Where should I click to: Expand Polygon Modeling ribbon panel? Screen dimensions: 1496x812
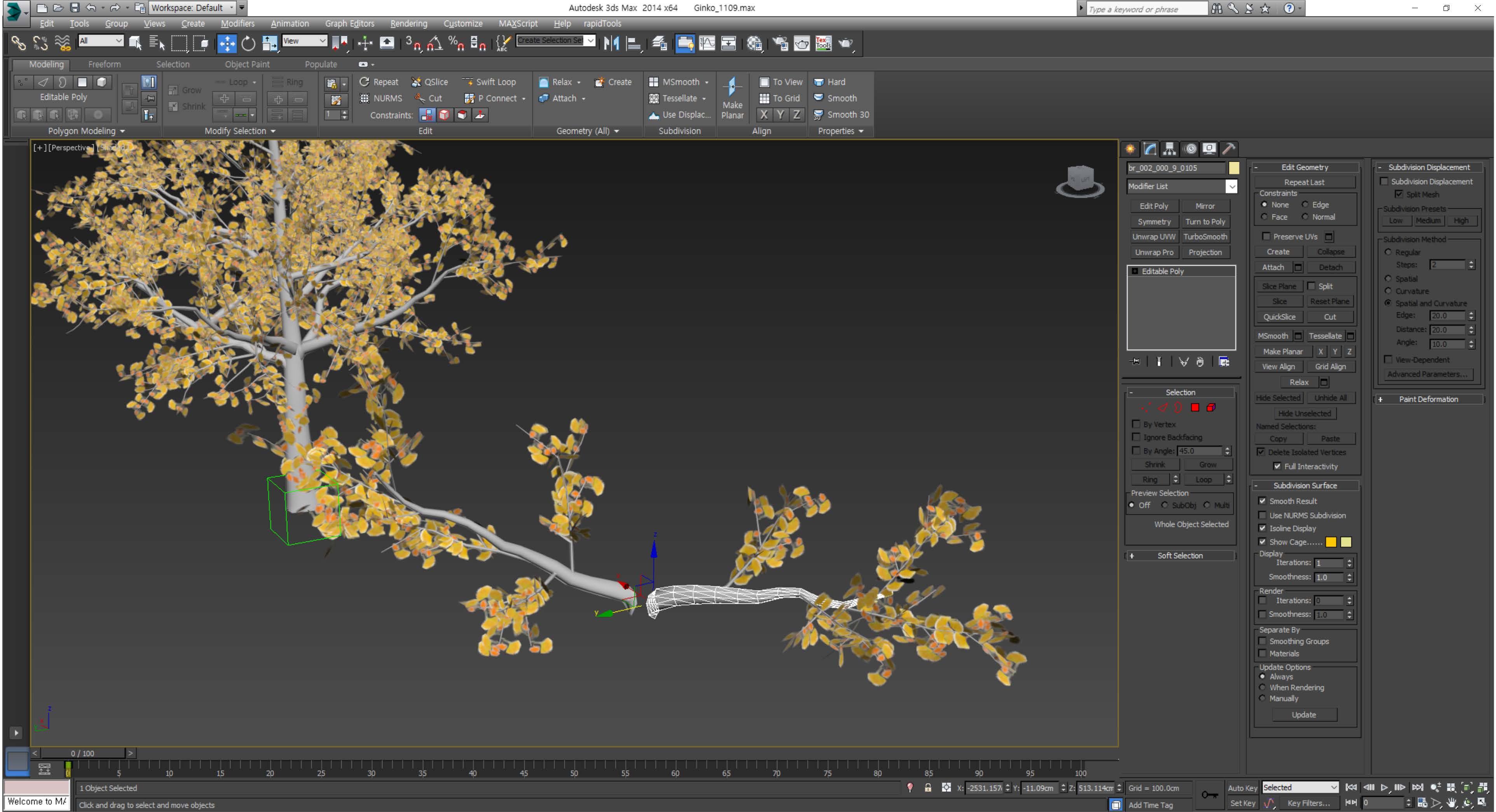(x=86, y=131)
